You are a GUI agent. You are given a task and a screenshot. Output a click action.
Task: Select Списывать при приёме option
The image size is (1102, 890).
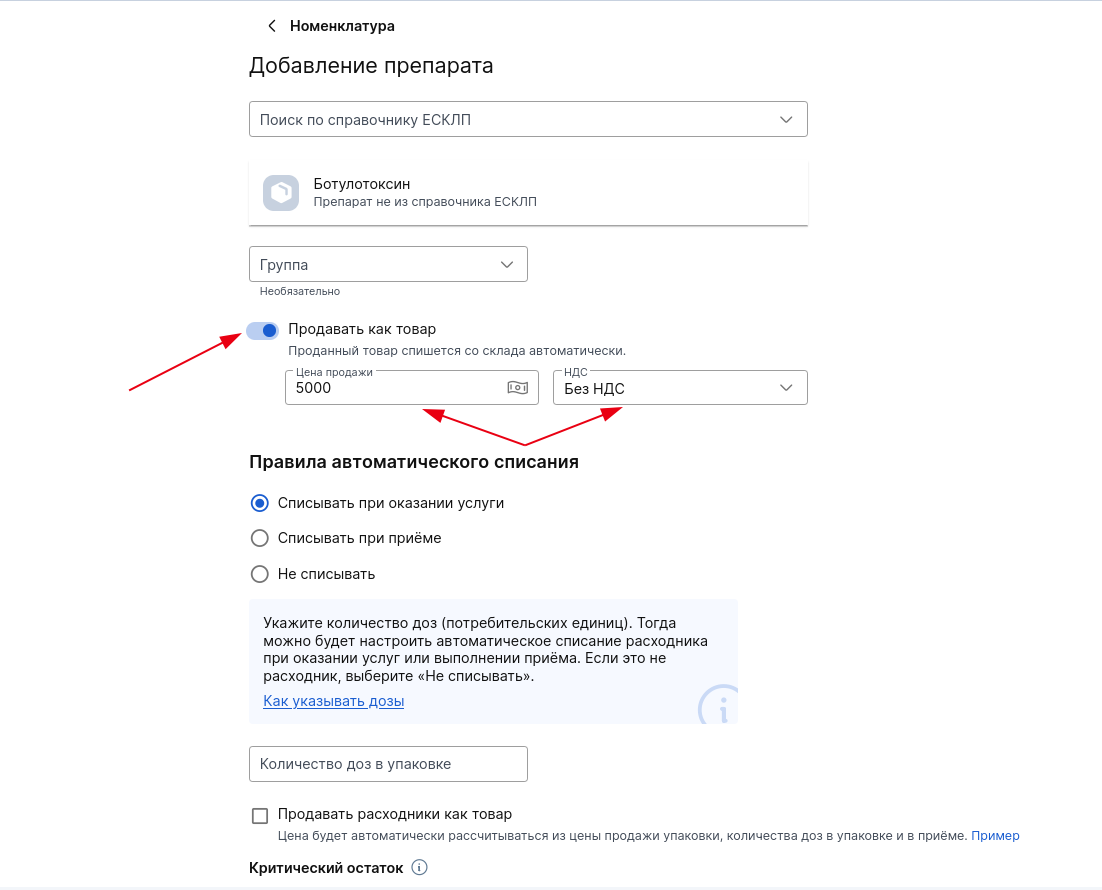(x=259, y=538)
